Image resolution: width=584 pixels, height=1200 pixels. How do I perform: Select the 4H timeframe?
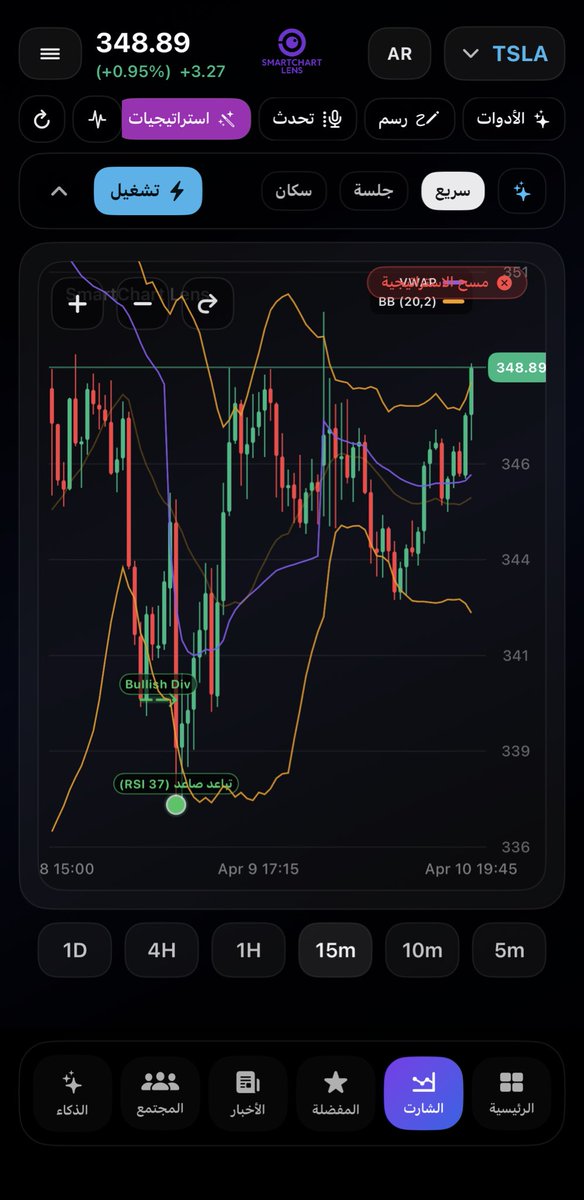coord(161,950)
